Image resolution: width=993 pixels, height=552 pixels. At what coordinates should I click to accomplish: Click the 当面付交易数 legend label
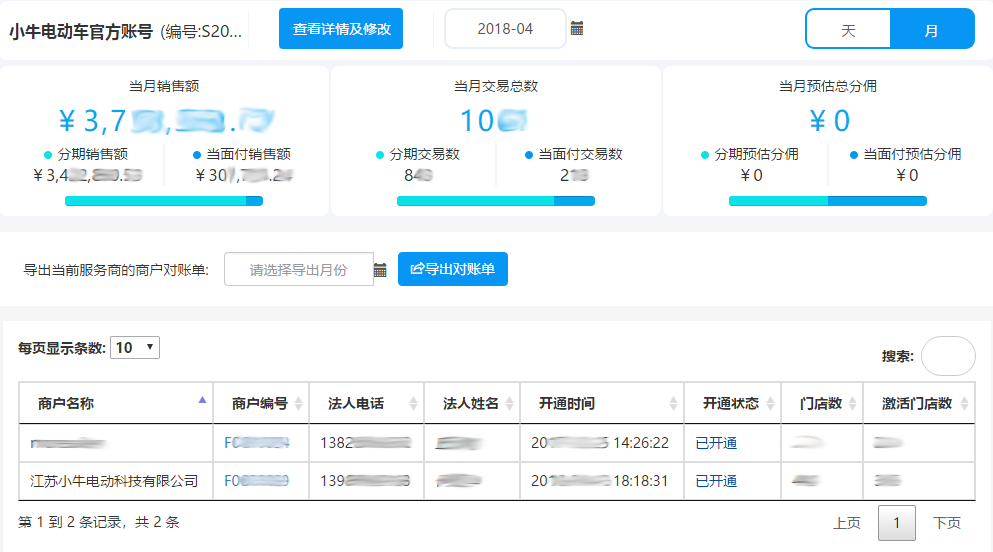point(574,154)
